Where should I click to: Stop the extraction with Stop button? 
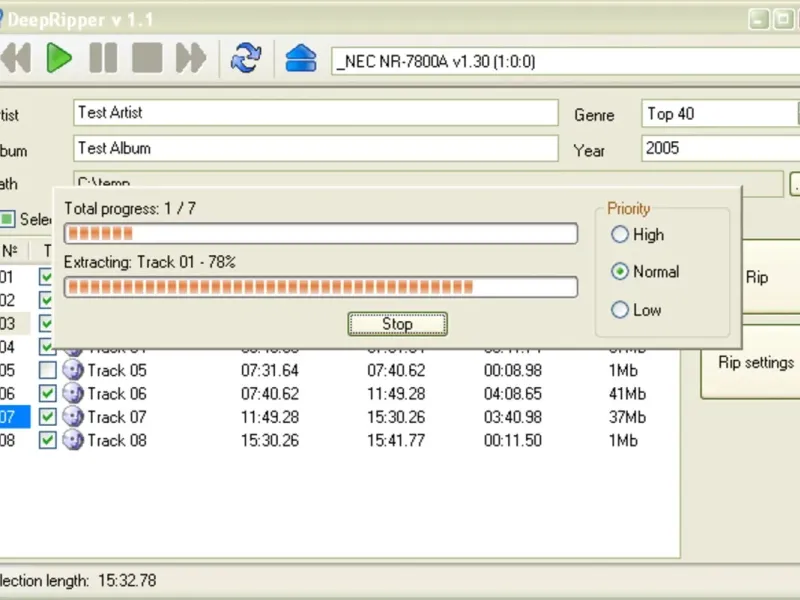coord(397,324)
